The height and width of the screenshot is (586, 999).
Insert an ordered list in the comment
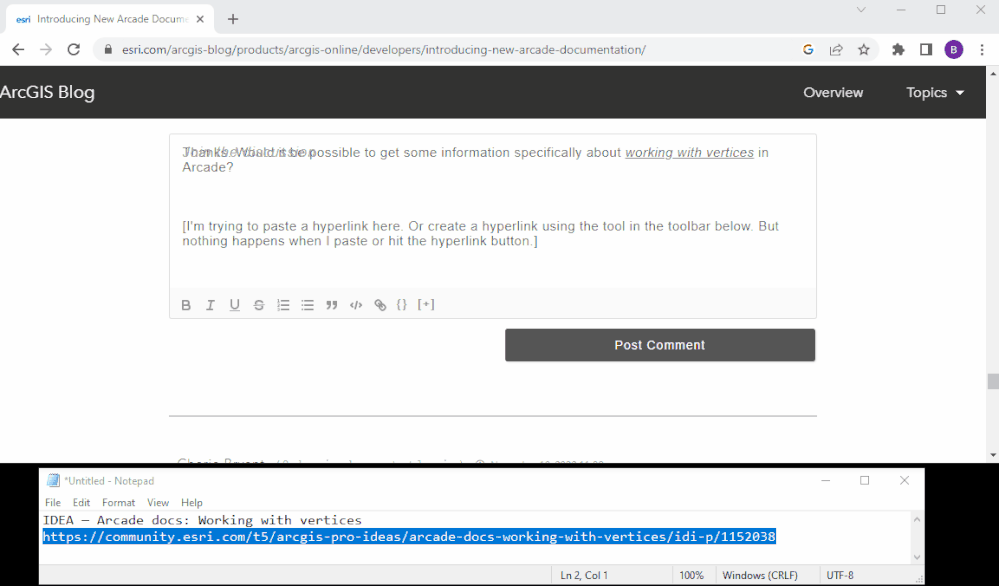(283, 305)
